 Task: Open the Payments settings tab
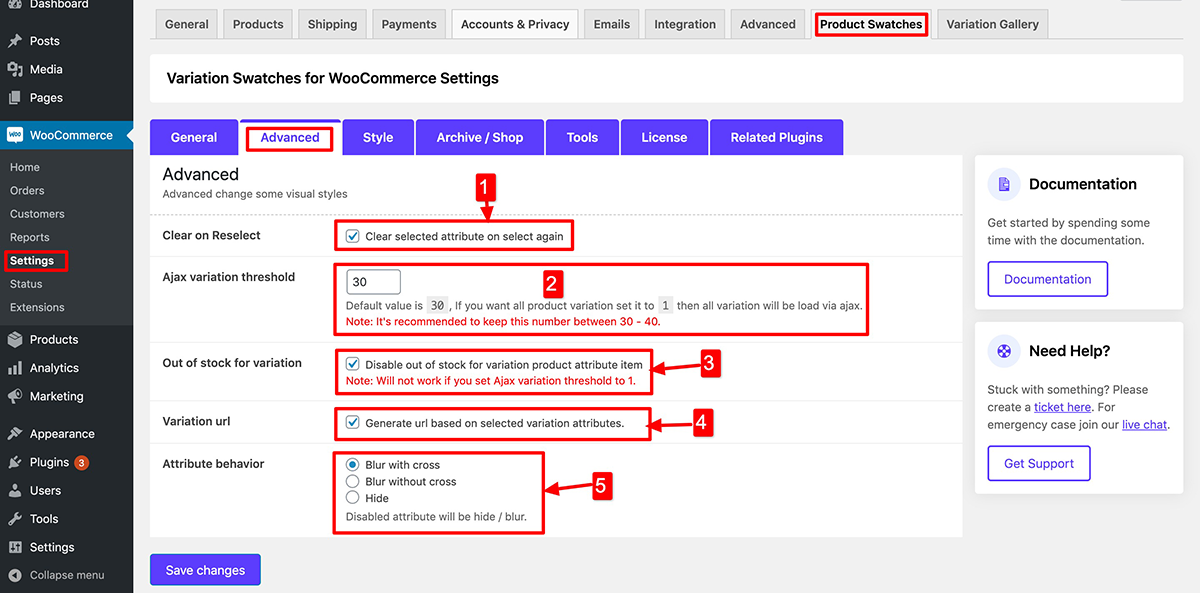pos(409,24)
